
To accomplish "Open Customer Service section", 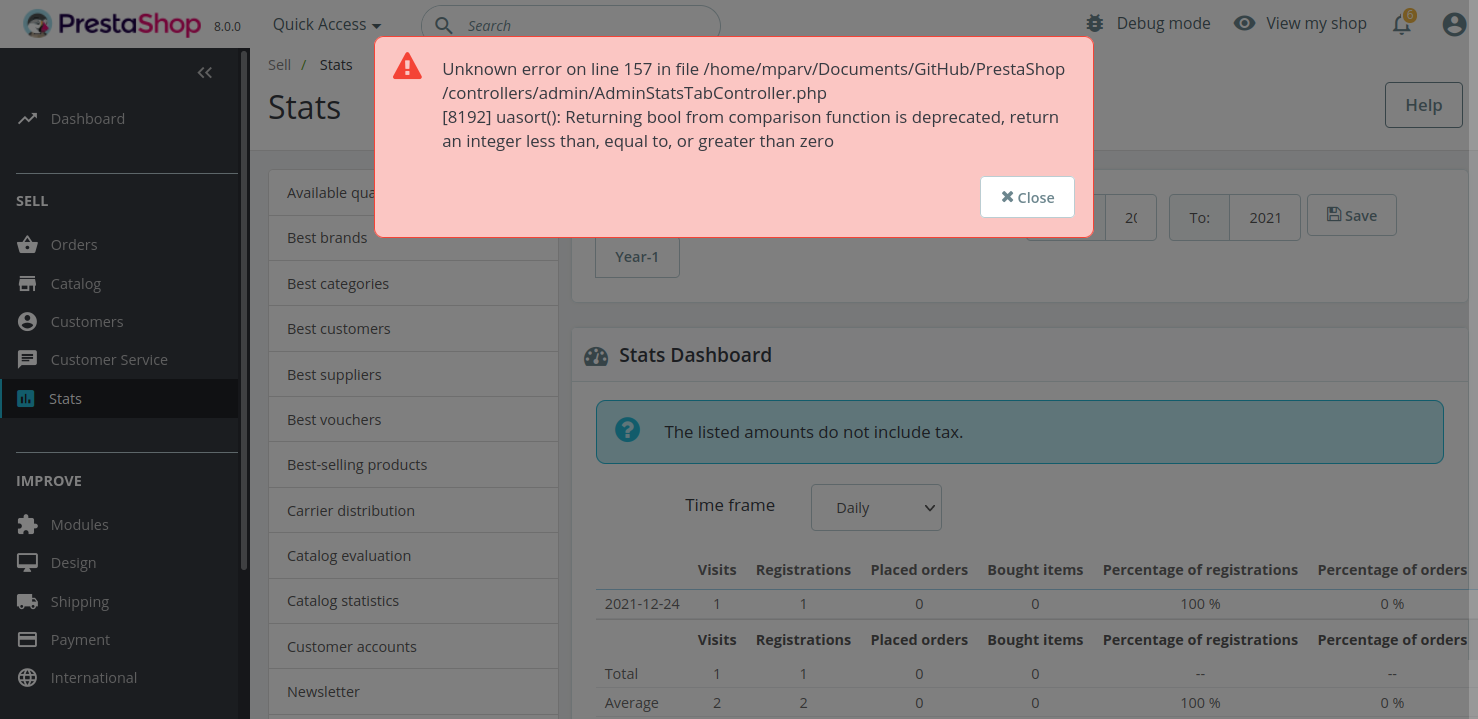I will (x=26, y=359).
